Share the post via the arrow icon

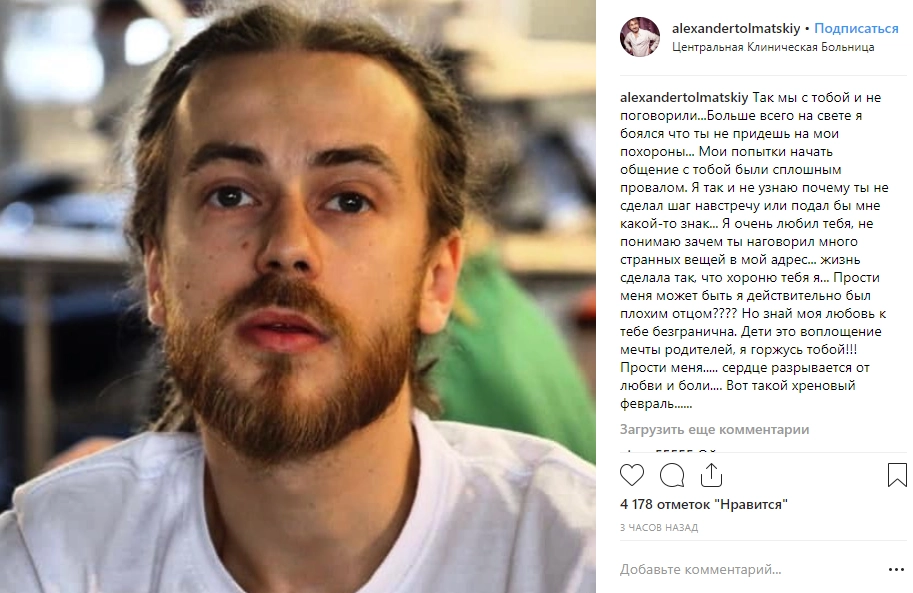pos(711,475)
